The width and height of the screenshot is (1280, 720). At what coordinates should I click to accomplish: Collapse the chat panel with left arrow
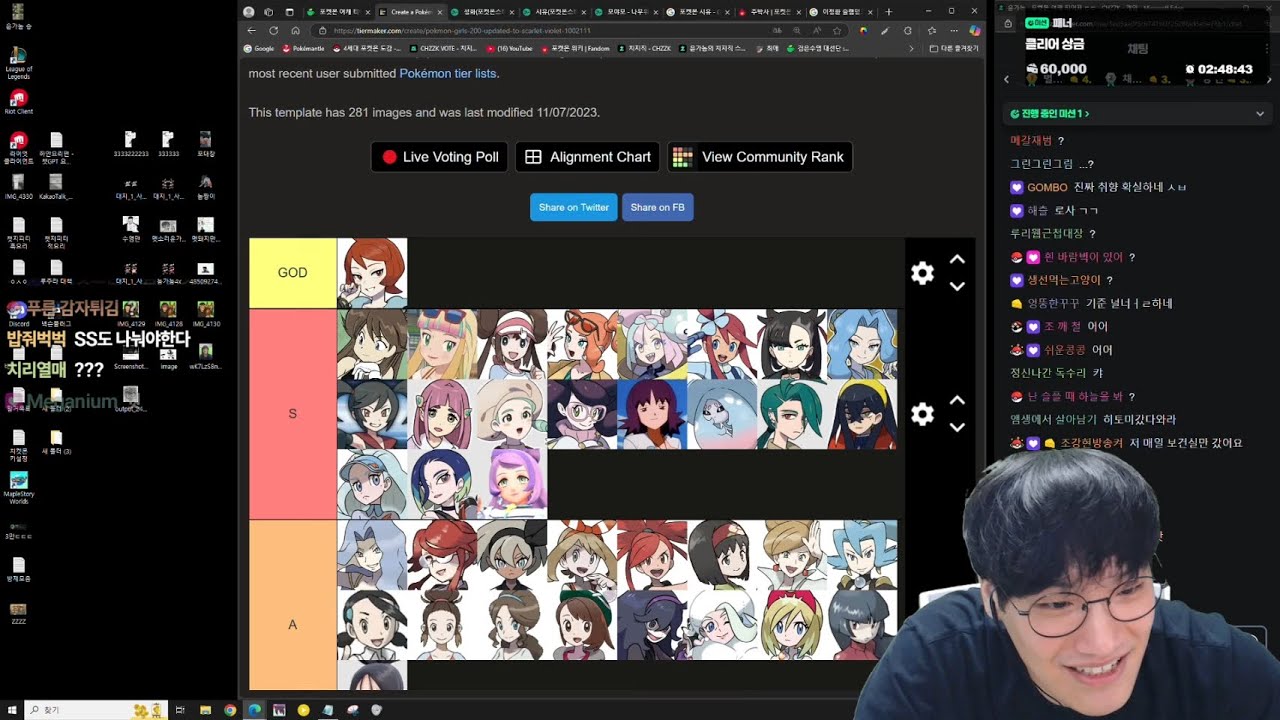(1007, 79)
